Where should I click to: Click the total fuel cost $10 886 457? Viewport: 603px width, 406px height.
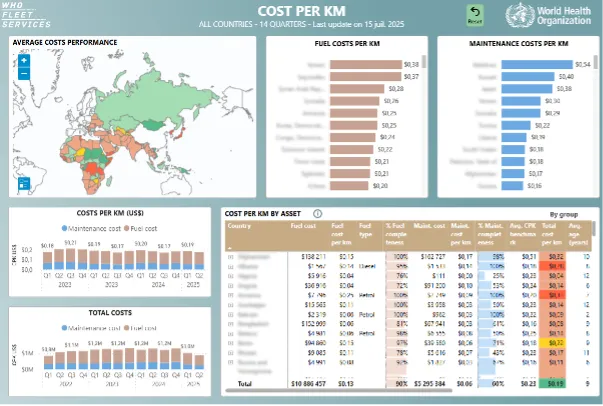308,384
